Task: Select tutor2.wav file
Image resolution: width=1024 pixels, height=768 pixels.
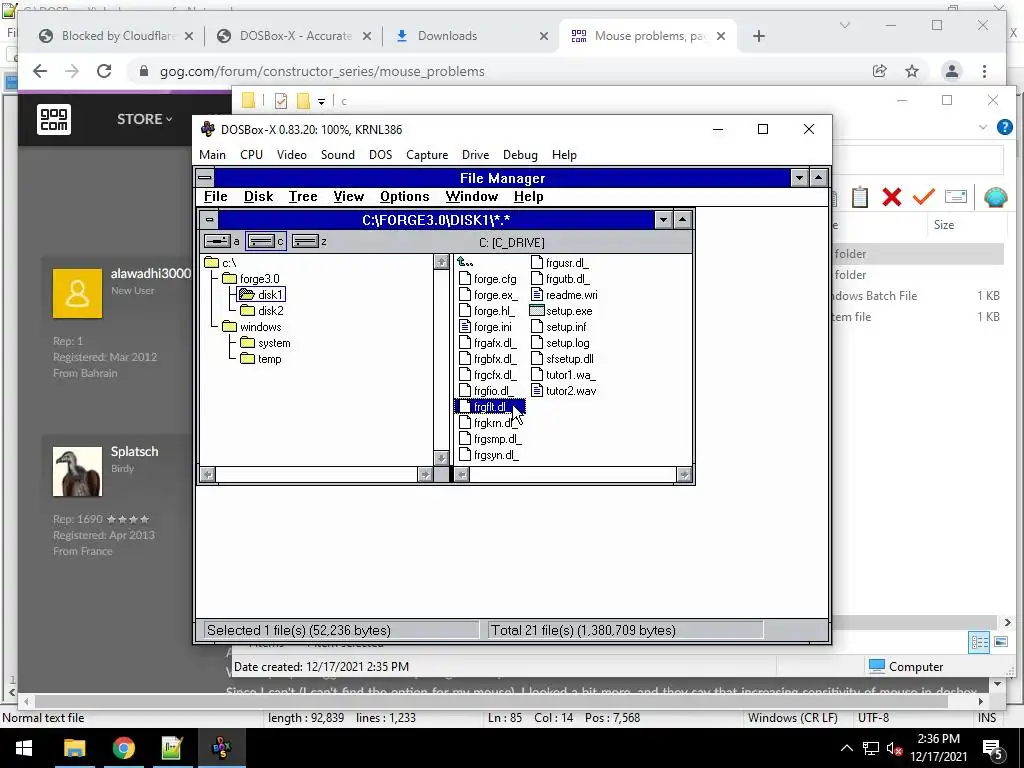Action: coord(564,391)
